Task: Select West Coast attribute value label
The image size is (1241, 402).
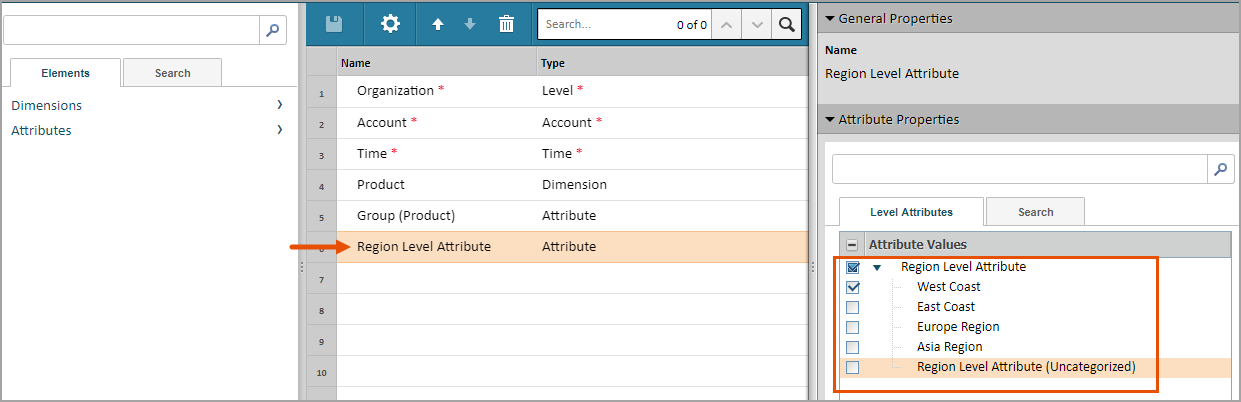Action: tap(949, 287)
